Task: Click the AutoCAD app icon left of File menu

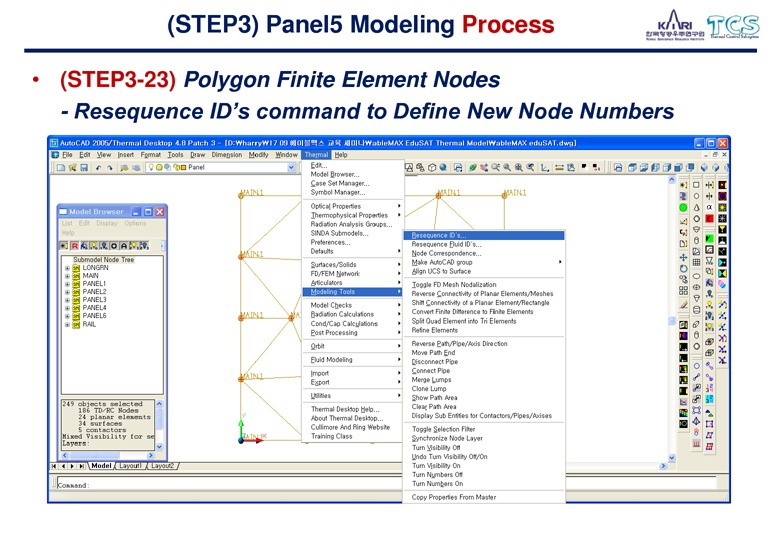Action: 55,155
